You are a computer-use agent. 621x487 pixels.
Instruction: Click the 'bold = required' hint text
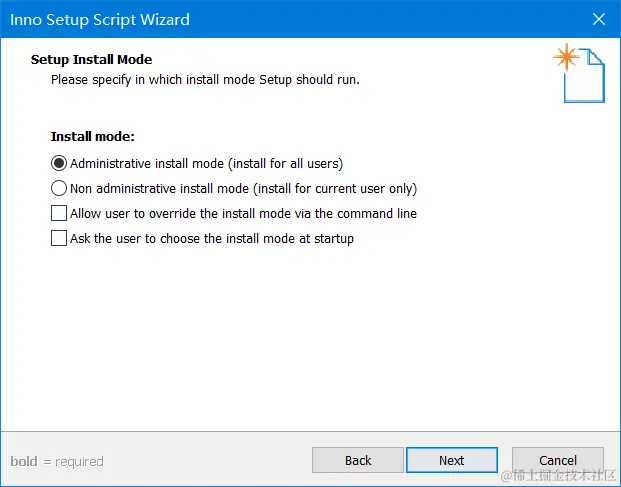pyautogui.click(x=57, y=461)
